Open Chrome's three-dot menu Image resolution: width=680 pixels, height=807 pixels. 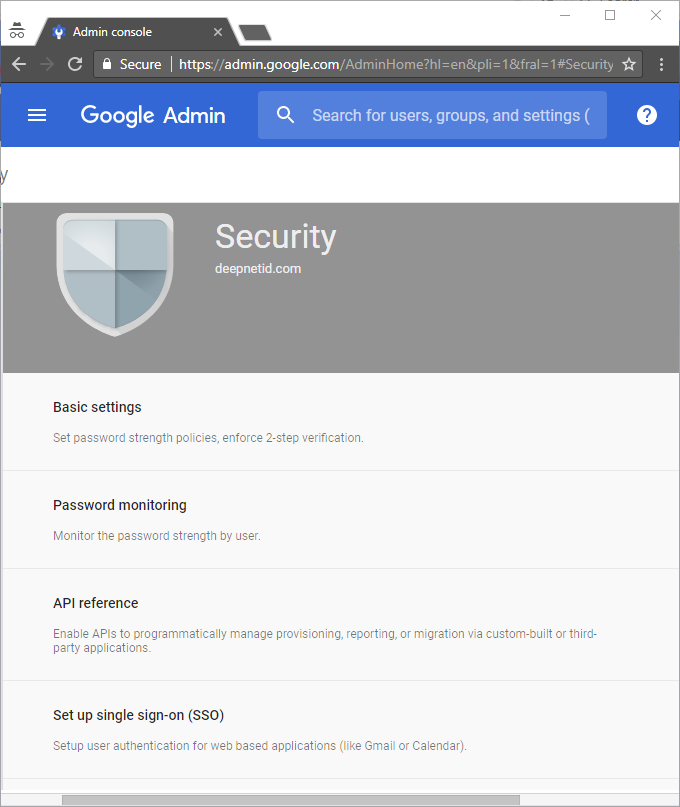[x=661, y=64]
